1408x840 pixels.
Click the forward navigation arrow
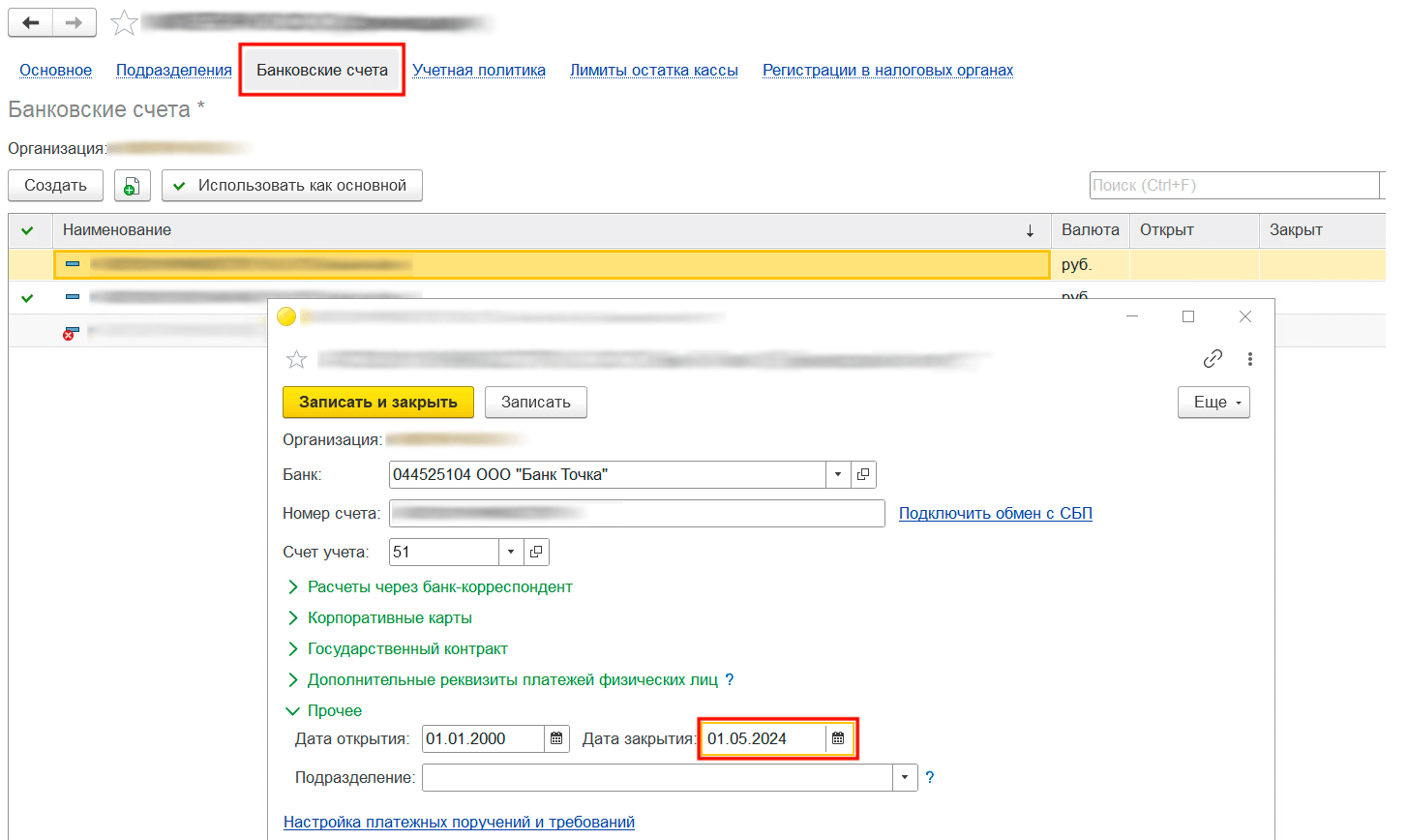click(75, 23)
